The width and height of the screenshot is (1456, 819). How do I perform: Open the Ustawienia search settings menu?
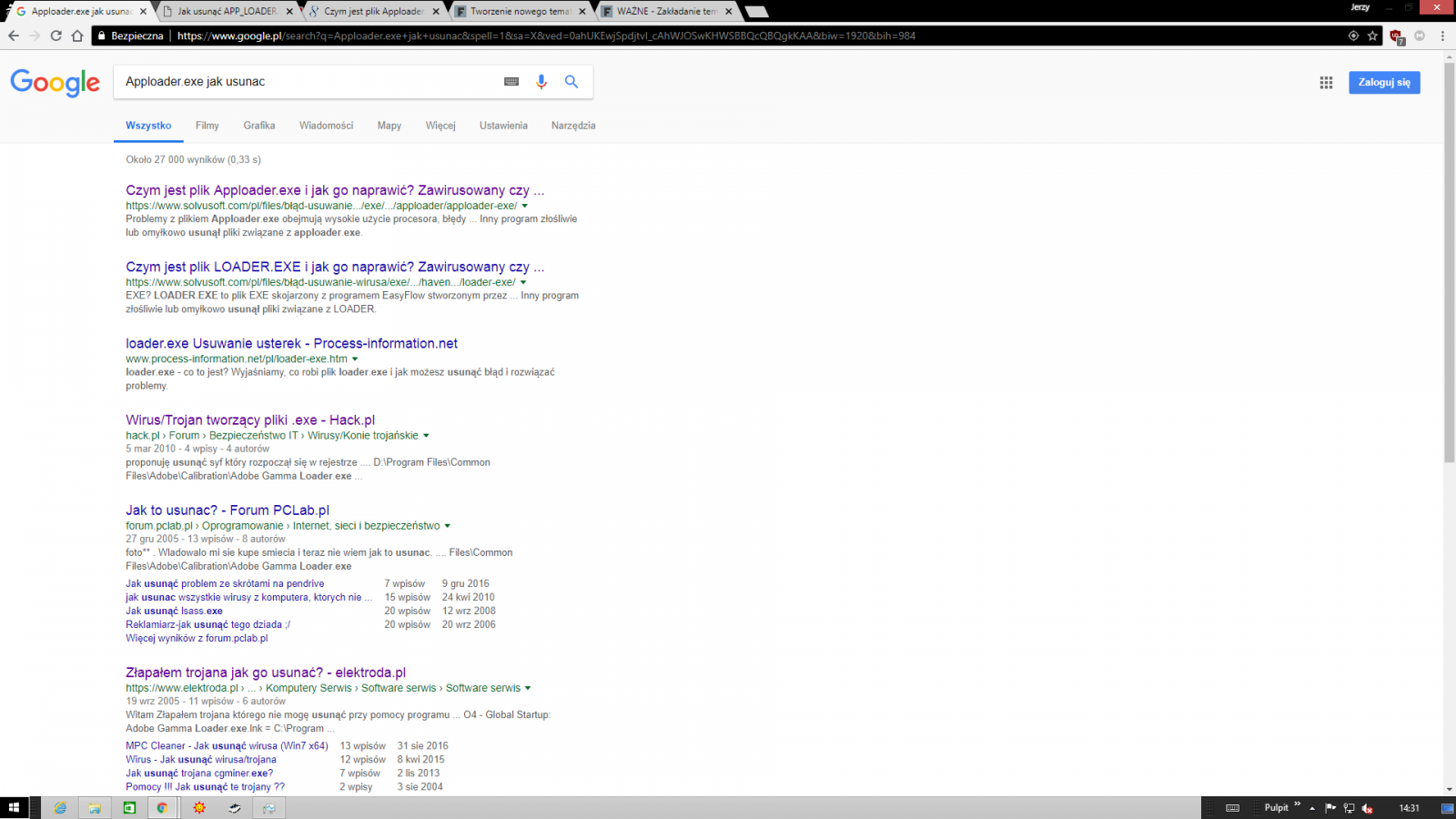pyautogui.click(x=503, y=126)
